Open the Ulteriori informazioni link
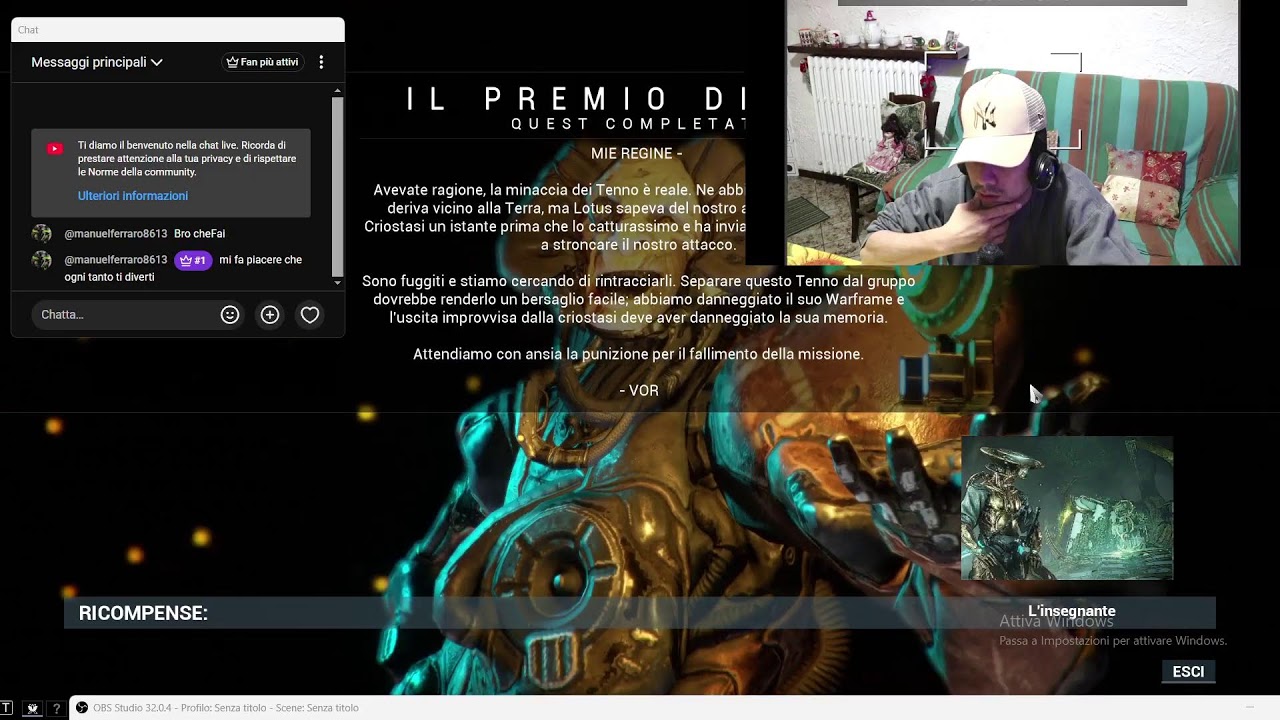The height and width of the screenshot is (720, 1280). pyautogui.click(x=133, y=196)
